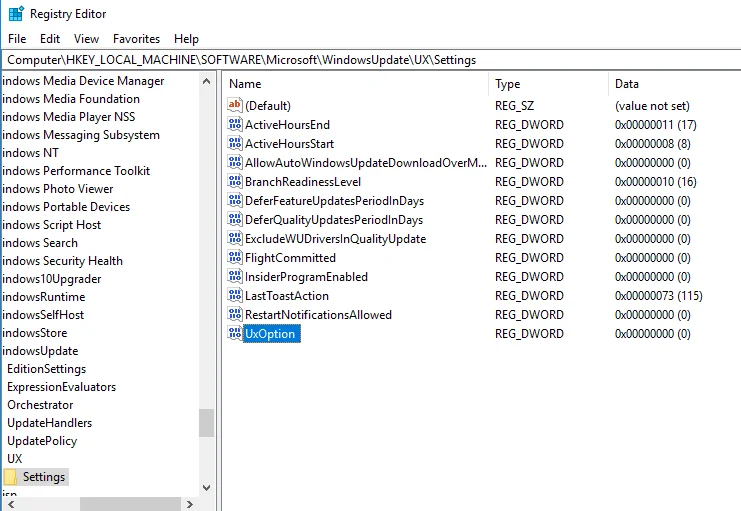Click the InsiderProgramEnabled DWORD icon
741x511 pixels.
pyautogui.click(x=234, y=276)
